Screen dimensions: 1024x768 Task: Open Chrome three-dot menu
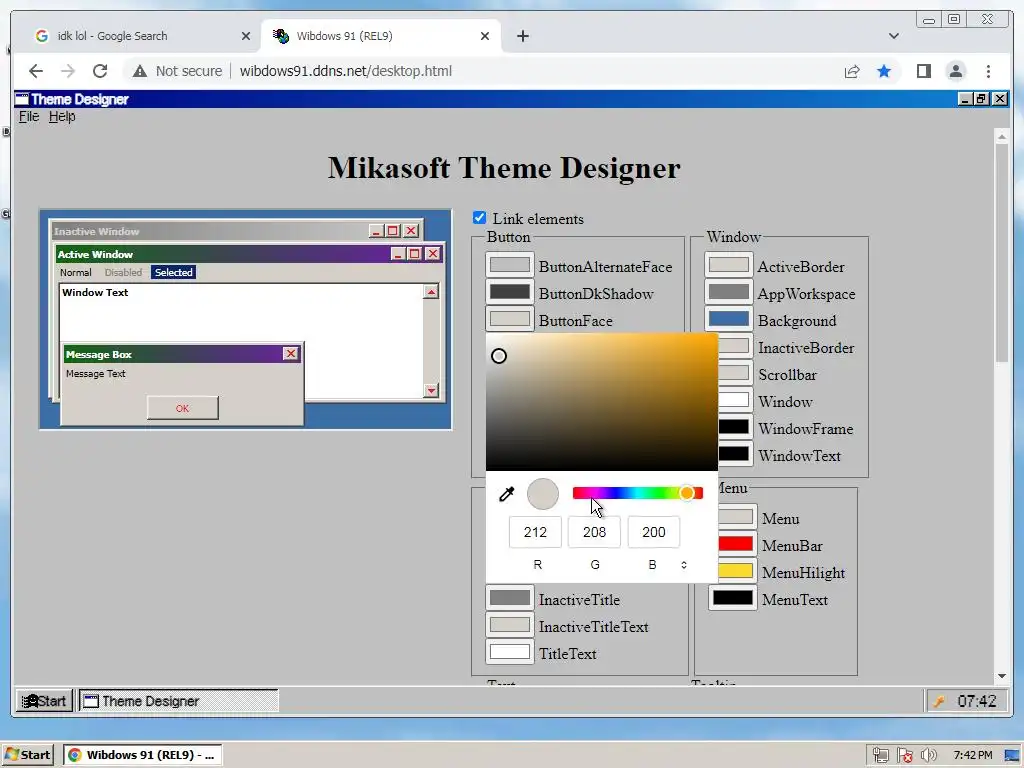(988, 71)
